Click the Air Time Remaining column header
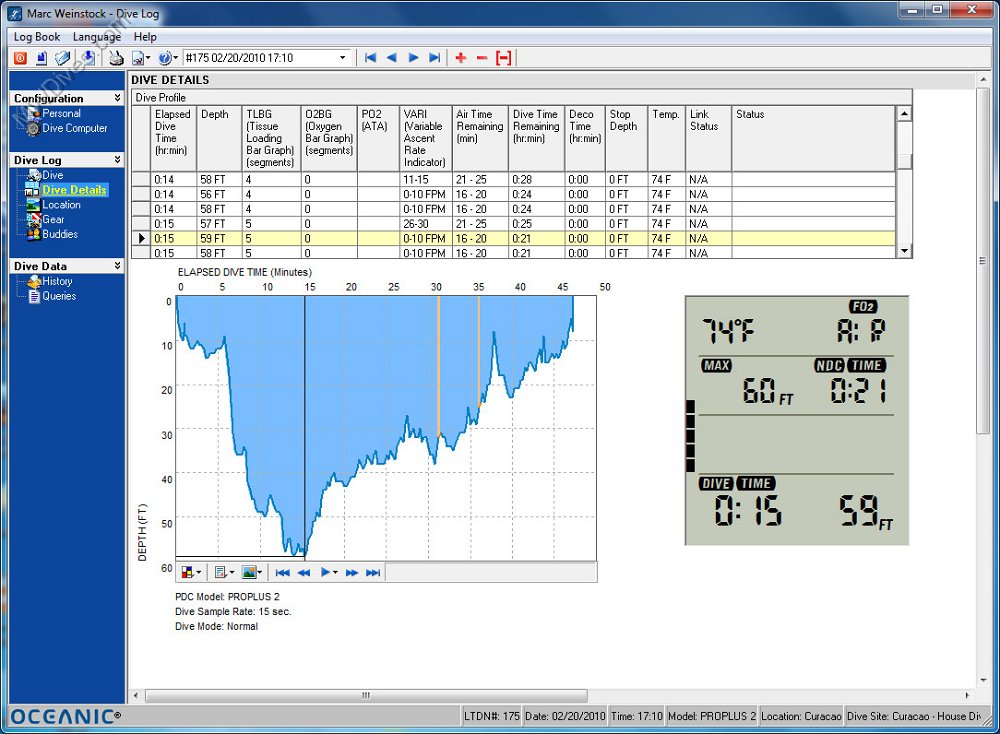 480,138
